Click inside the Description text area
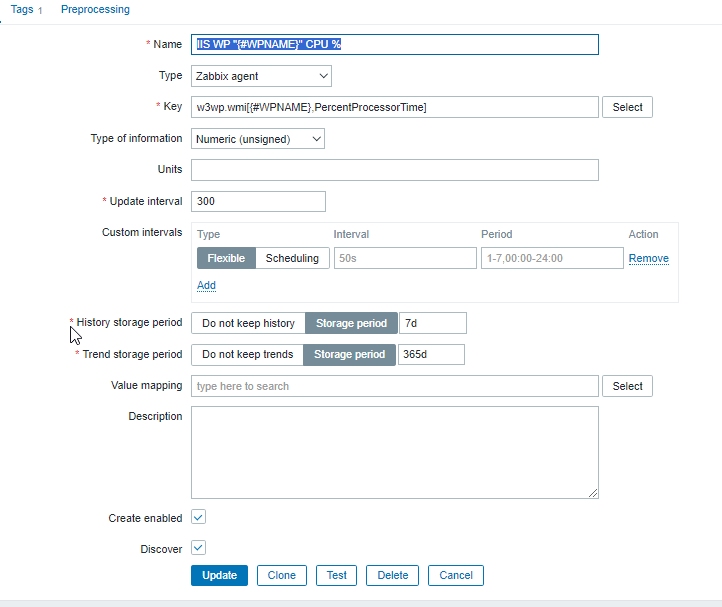Viewport: 722px width, 607px height. (395, 452)
